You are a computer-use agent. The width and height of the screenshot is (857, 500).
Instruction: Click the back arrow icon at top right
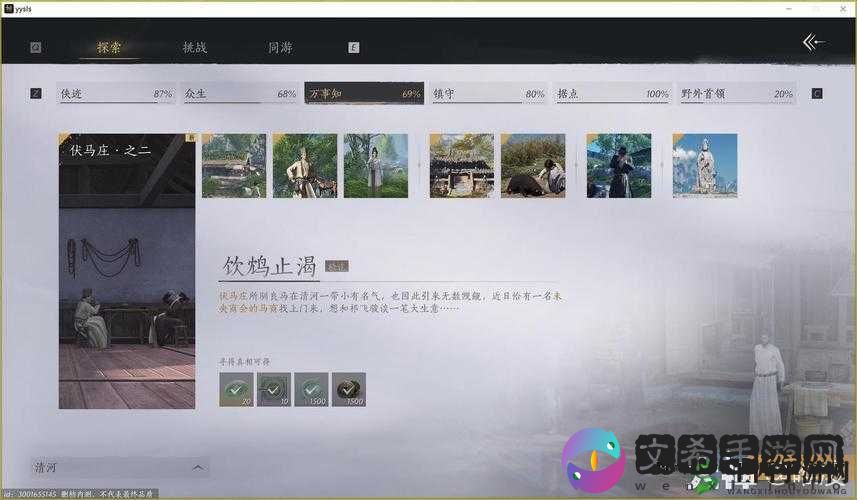pyautogui.click(x=813, y=42)
